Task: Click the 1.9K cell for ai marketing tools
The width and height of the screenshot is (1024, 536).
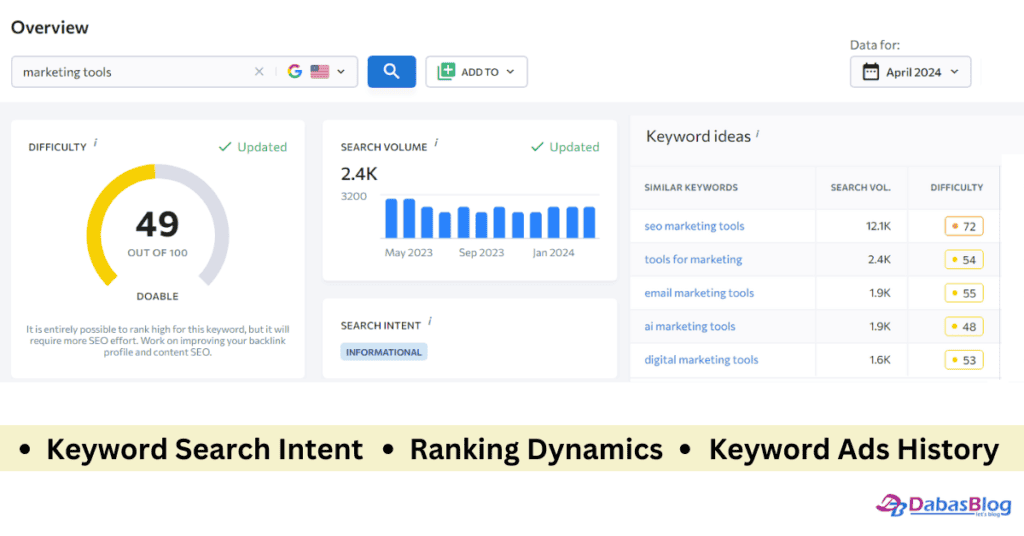Action: 880,326
